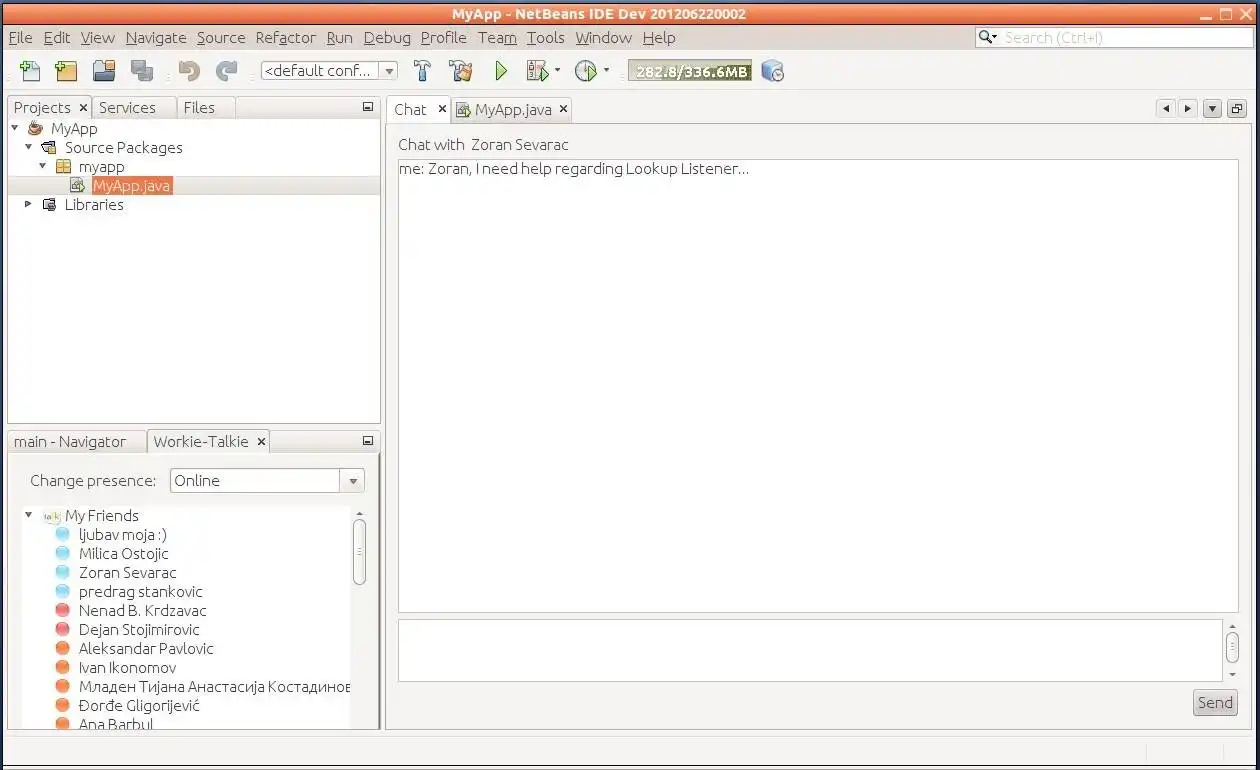Click the profiler snapshot icon beside memory bar
Image resolution: width=1260 pixels, height=770 pixels.
772,71
